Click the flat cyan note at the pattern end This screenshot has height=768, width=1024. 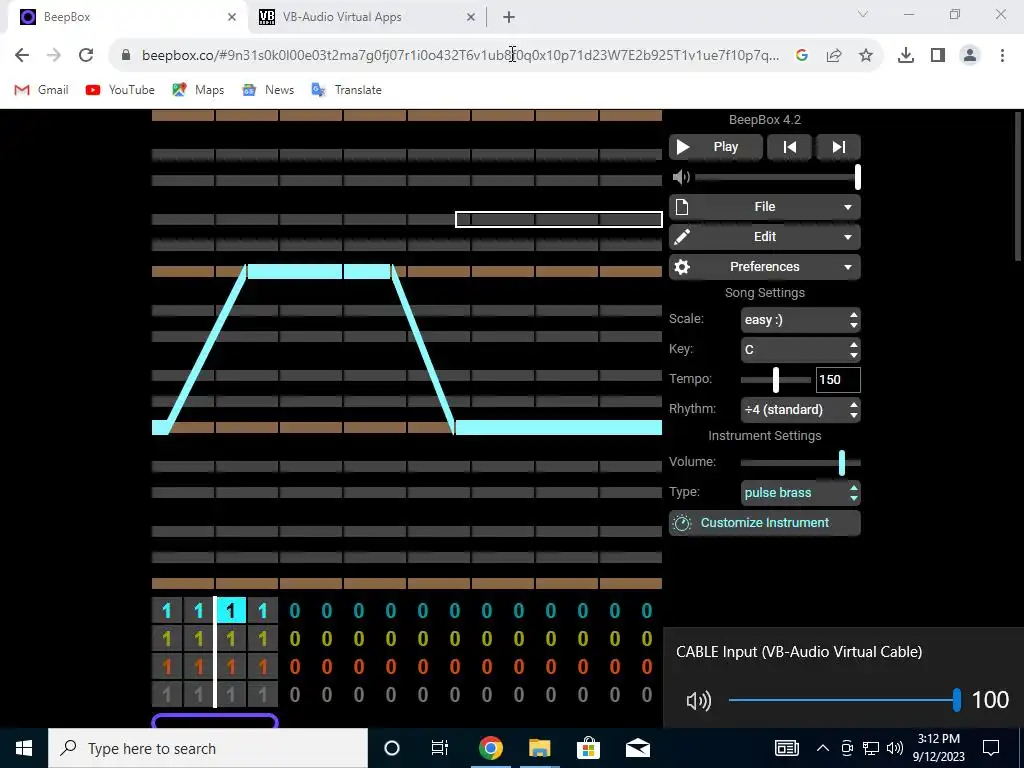[x=558, y=428]
